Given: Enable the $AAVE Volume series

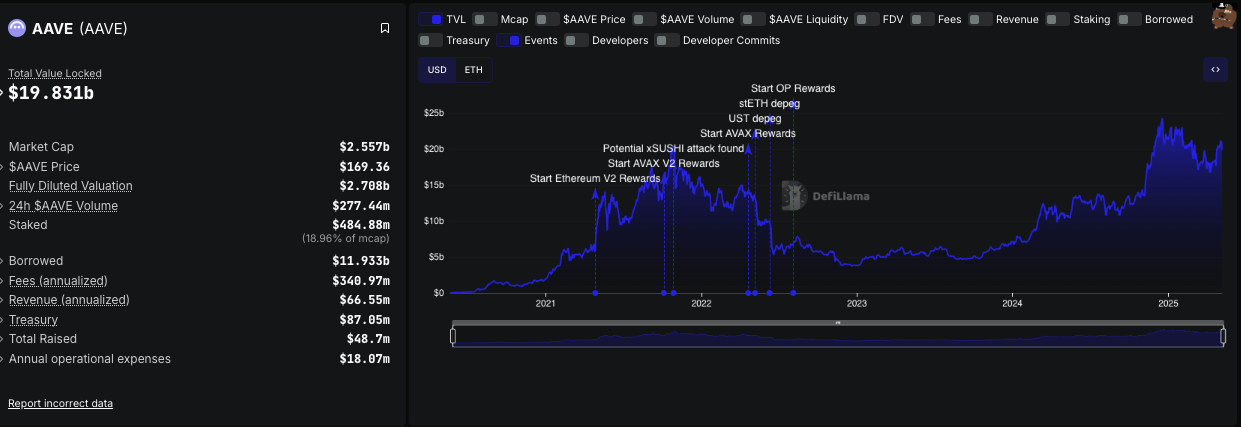Looking at the screenshot, I should [x=644, y=19].
